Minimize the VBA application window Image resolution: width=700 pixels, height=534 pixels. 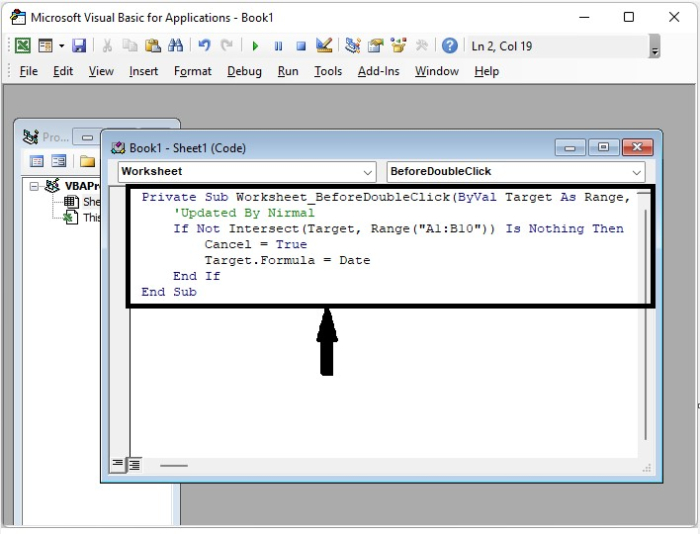(x=584, y=17)
